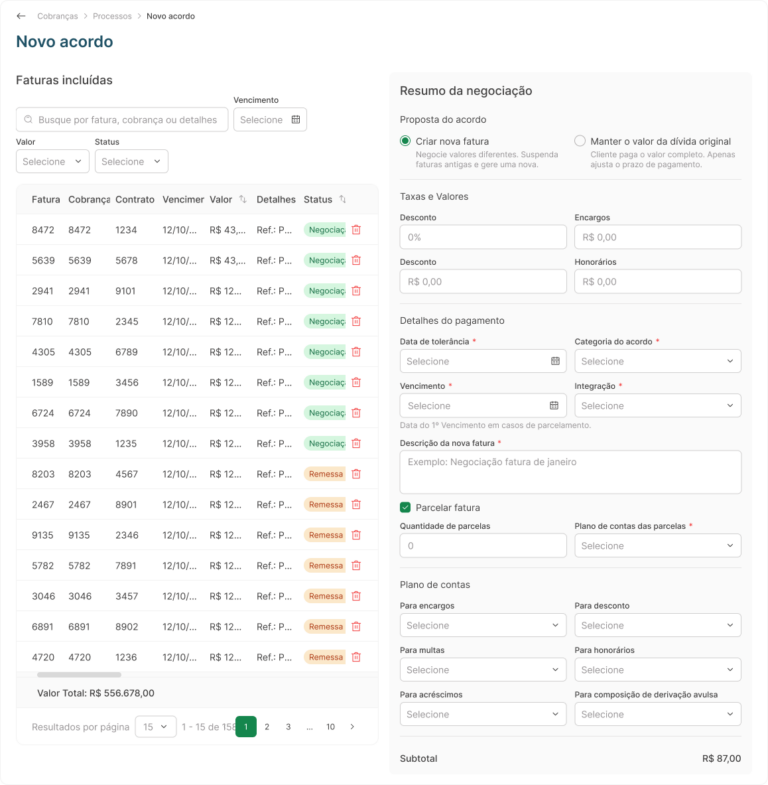Viewport: 768px width, 785px height.
Task: Open the Categoria do acordo dropdown
Action: tap(658, 361)
